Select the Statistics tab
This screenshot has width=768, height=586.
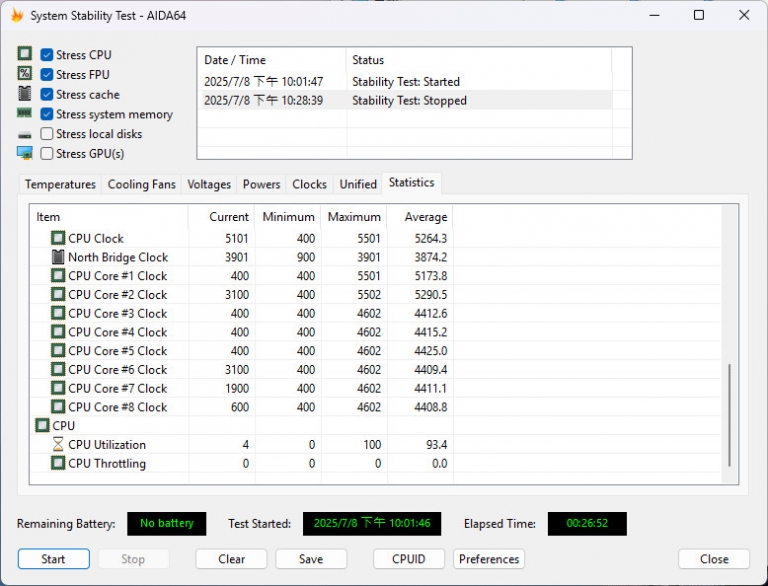[x=411, y=183]
